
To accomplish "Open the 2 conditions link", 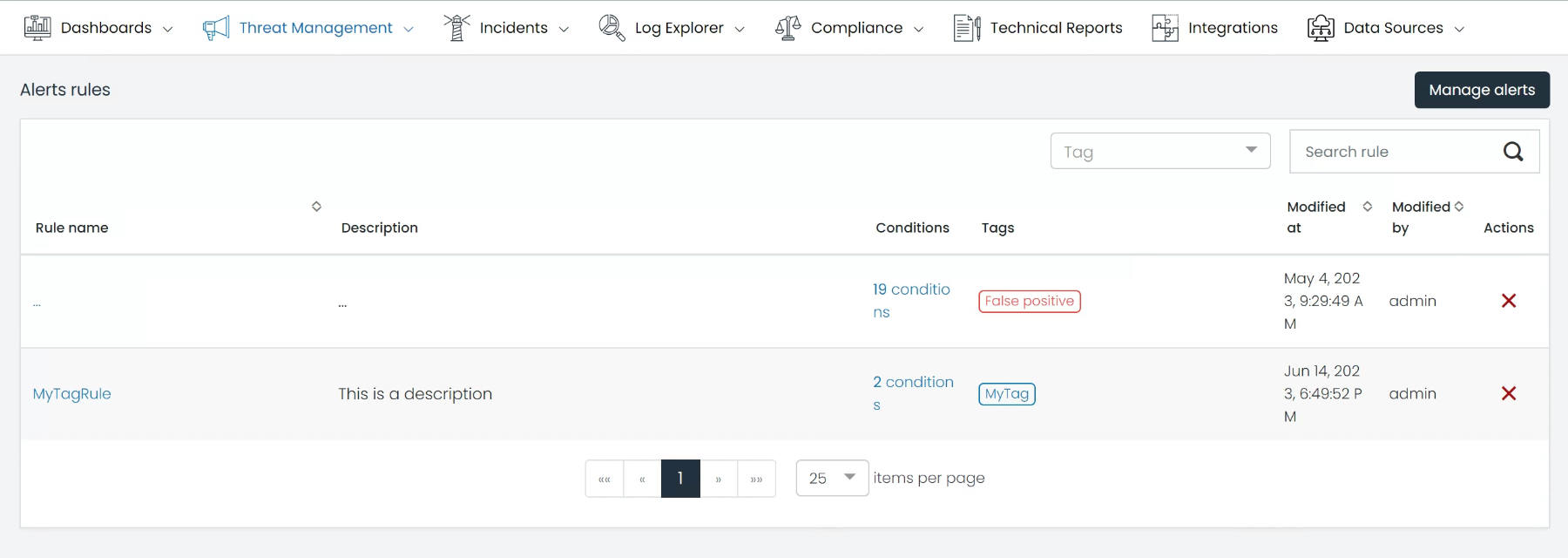I will click(913, 393).
